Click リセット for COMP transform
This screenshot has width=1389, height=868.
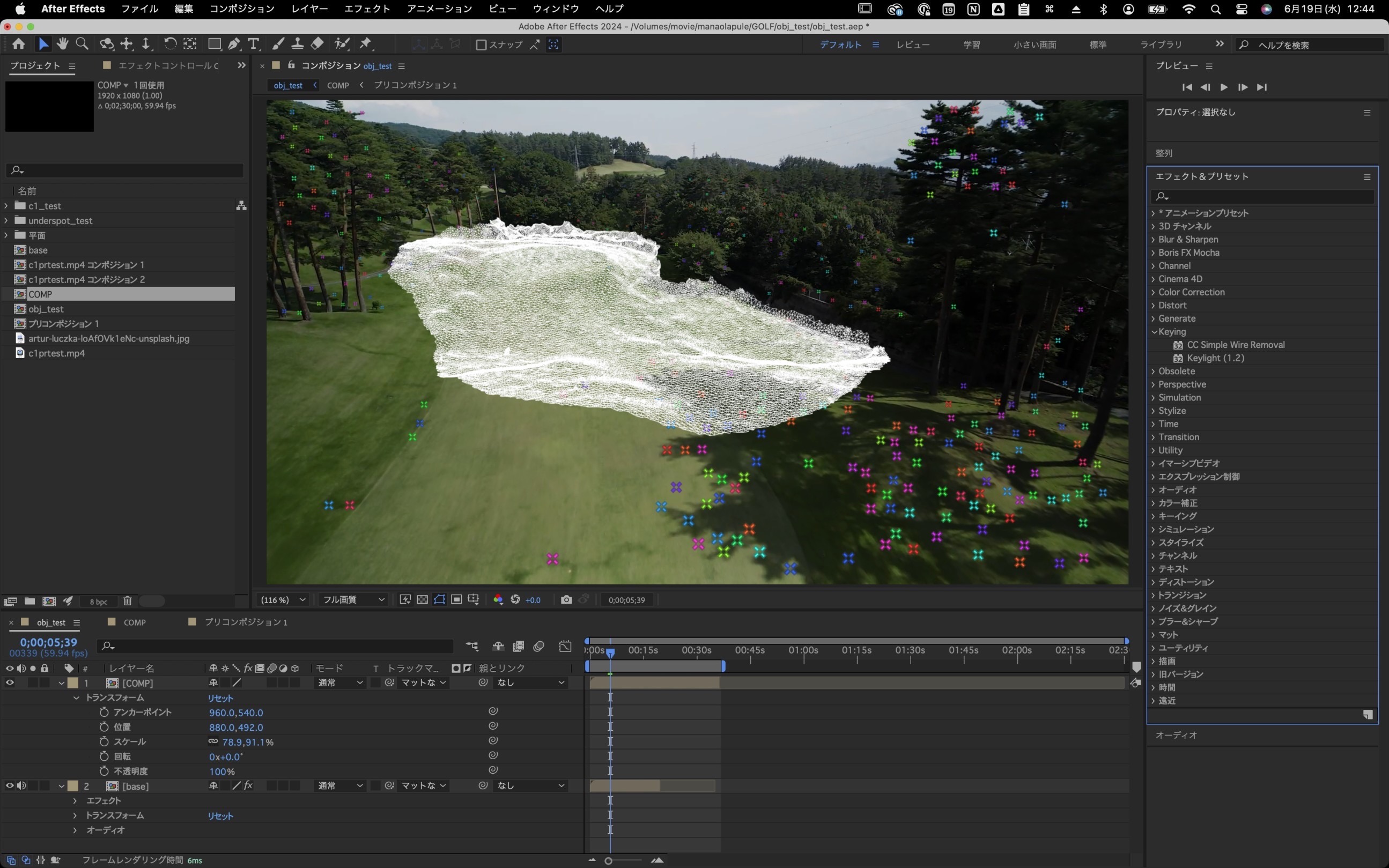click(x=220, y=698)
